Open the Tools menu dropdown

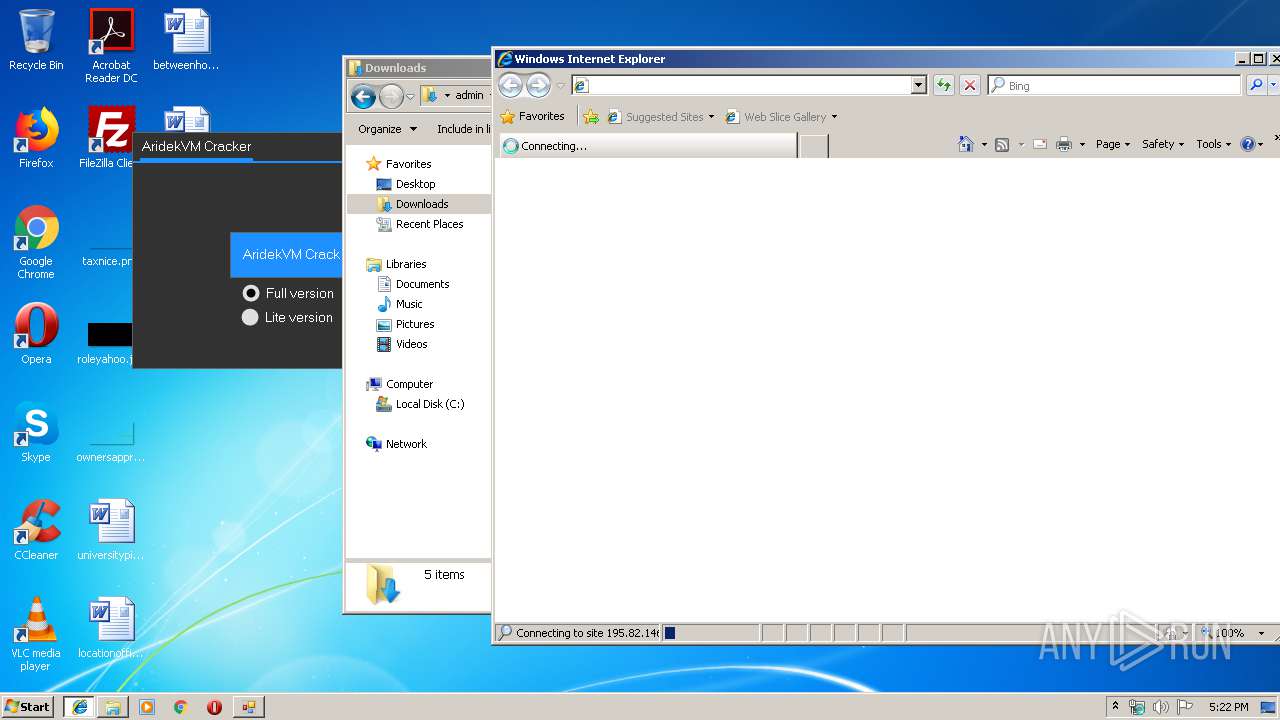[1214, 144]
